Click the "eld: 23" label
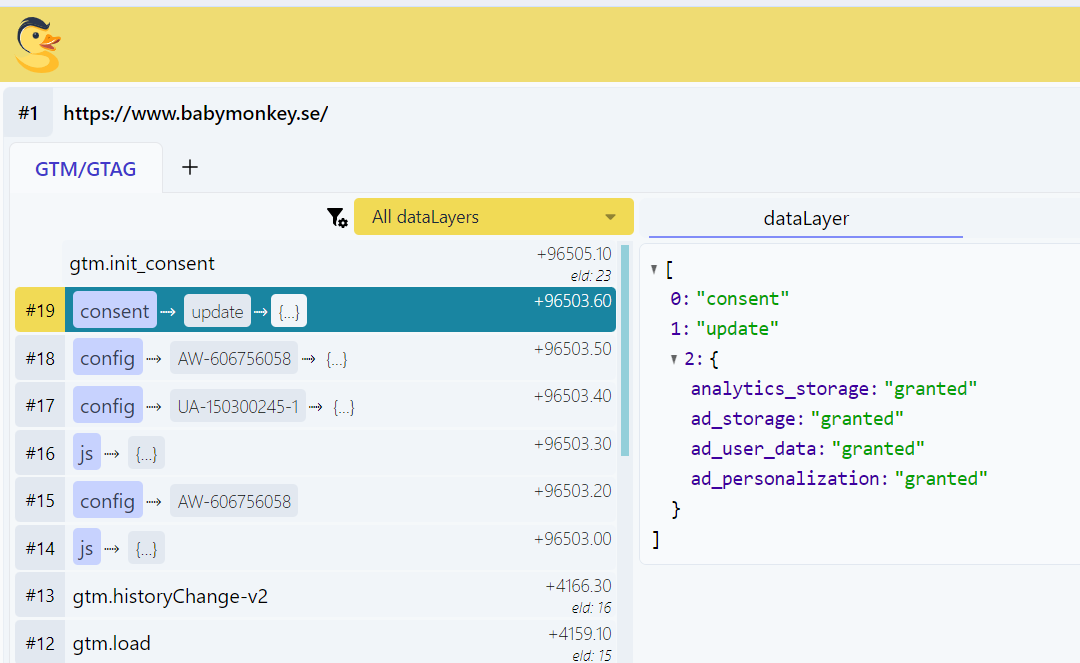This screenshot has height=663, width=1080. pyautogui.click(x=590, y=276)
